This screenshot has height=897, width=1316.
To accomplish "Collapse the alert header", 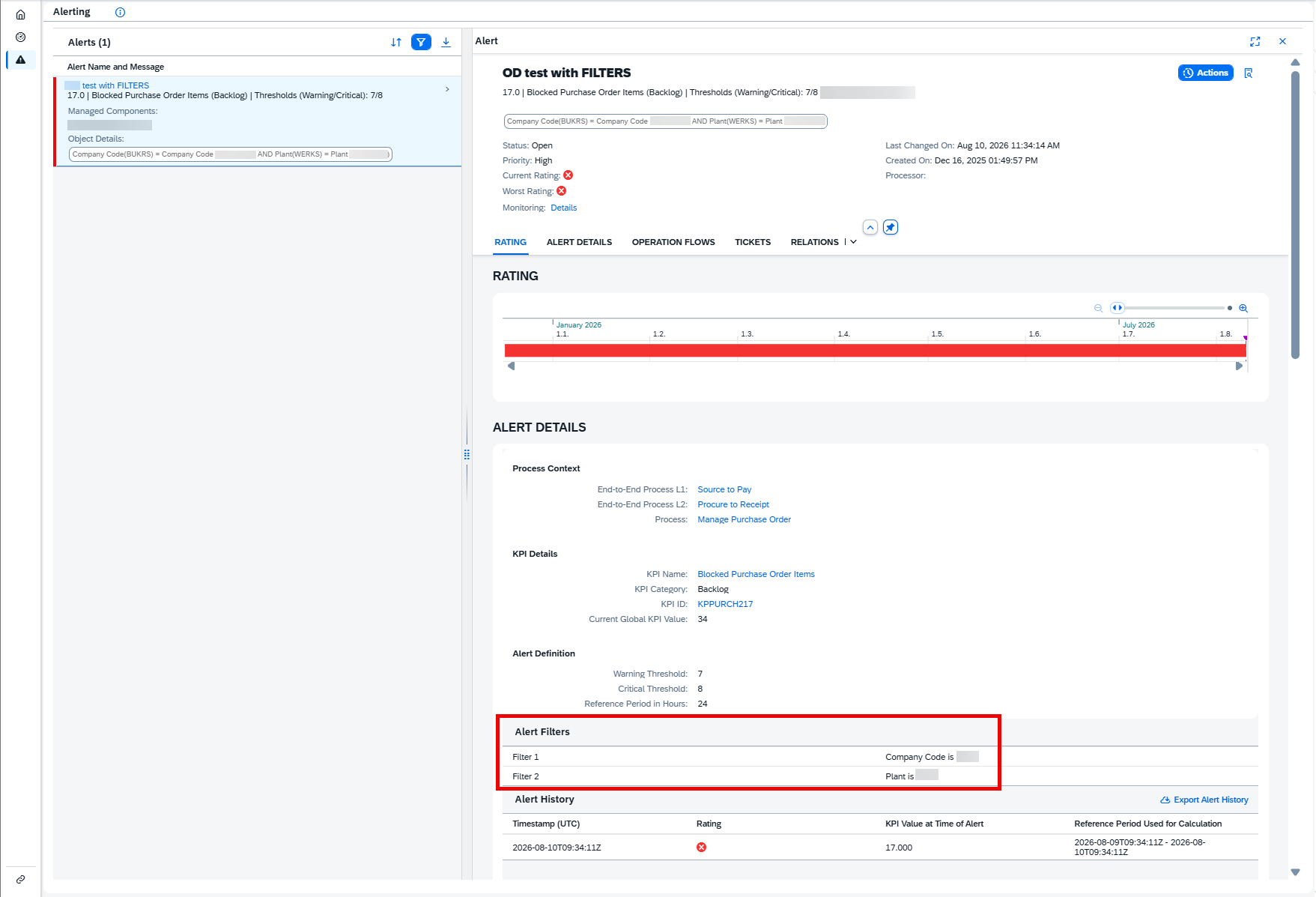I will (x=870, y=228).
